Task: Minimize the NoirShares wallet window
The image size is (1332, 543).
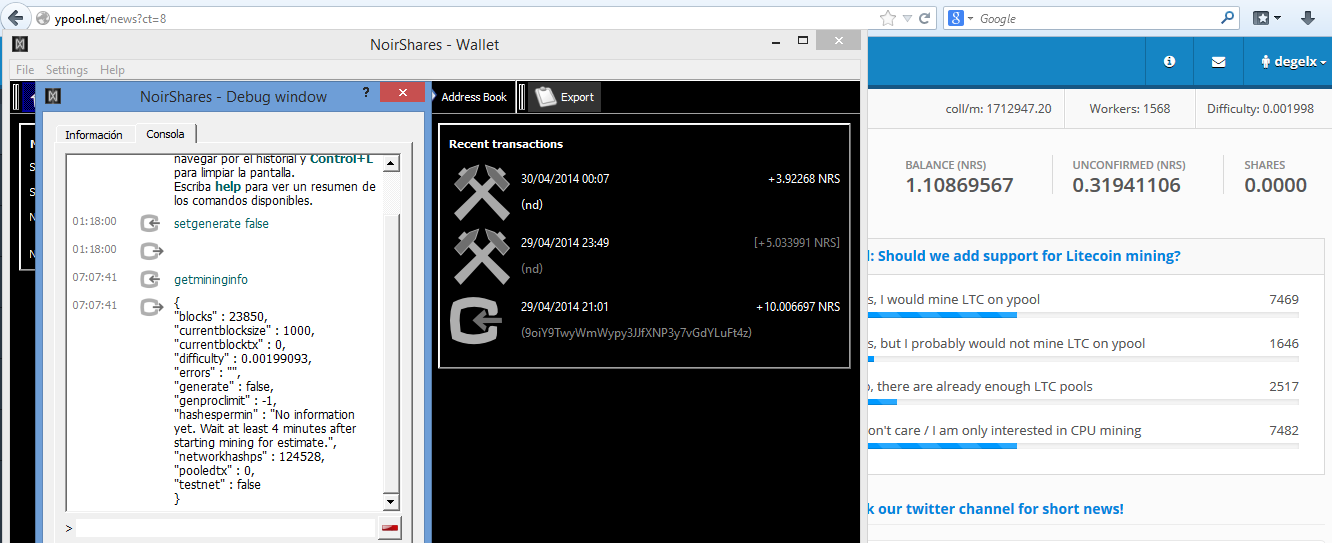Action: point(774,42)
